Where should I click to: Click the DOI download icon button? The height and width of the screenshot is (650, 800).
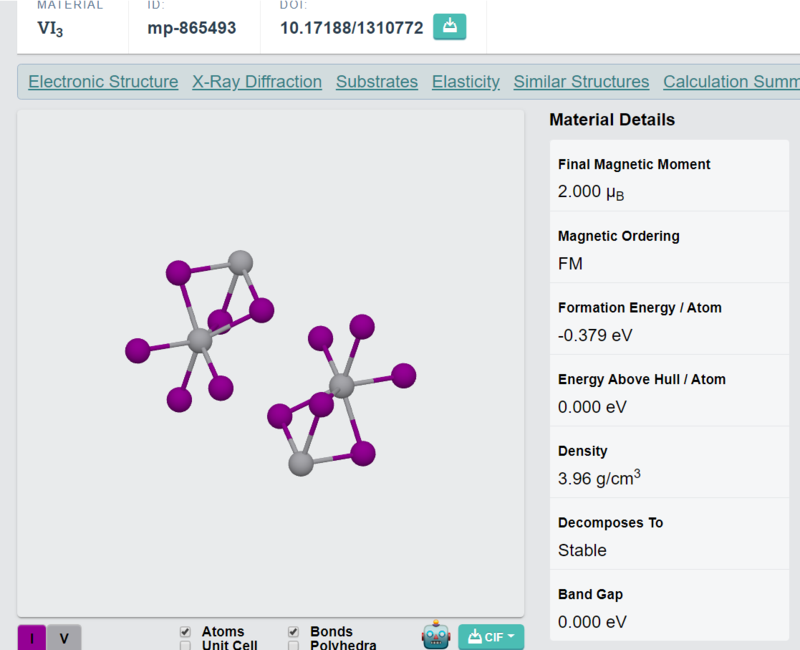click(449, 27)
